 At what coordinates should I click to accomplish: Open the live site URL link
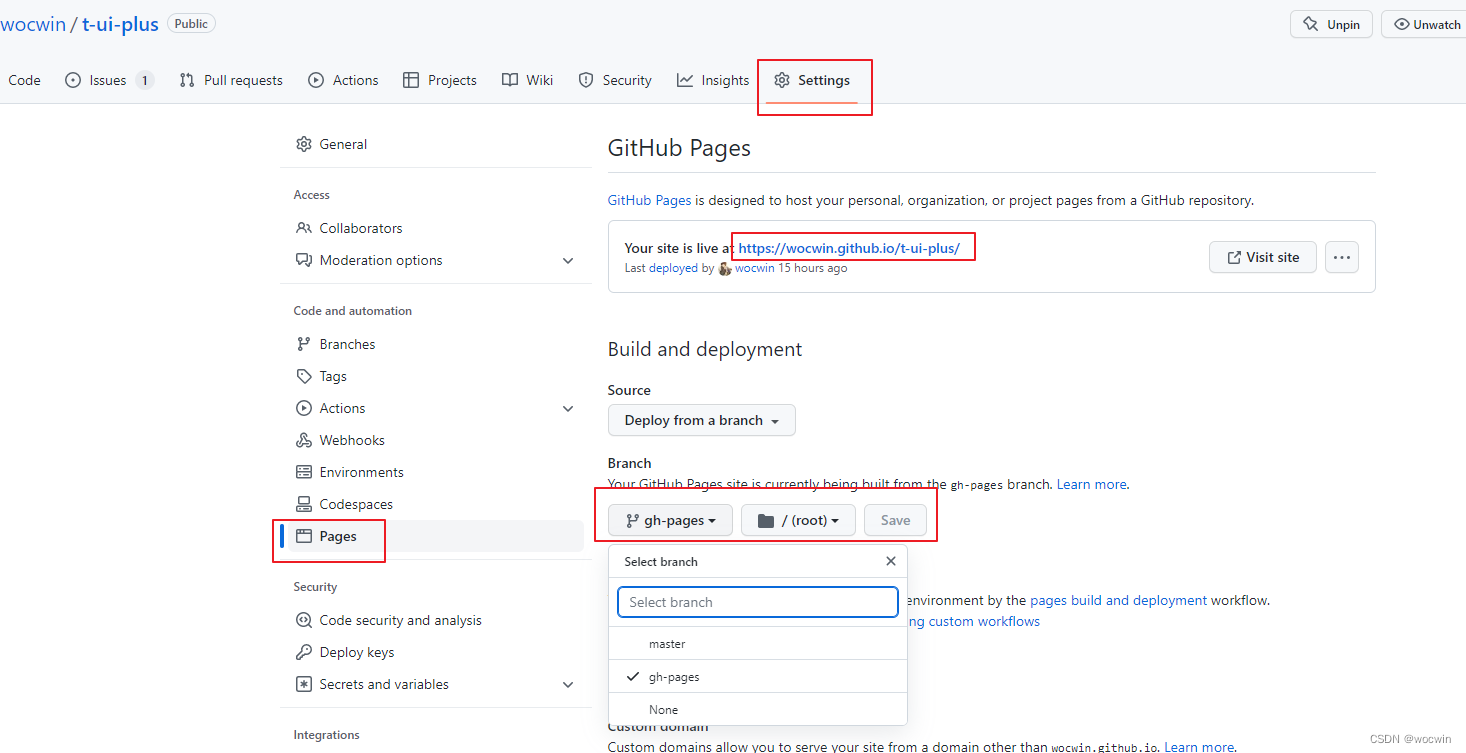[849, 248]
